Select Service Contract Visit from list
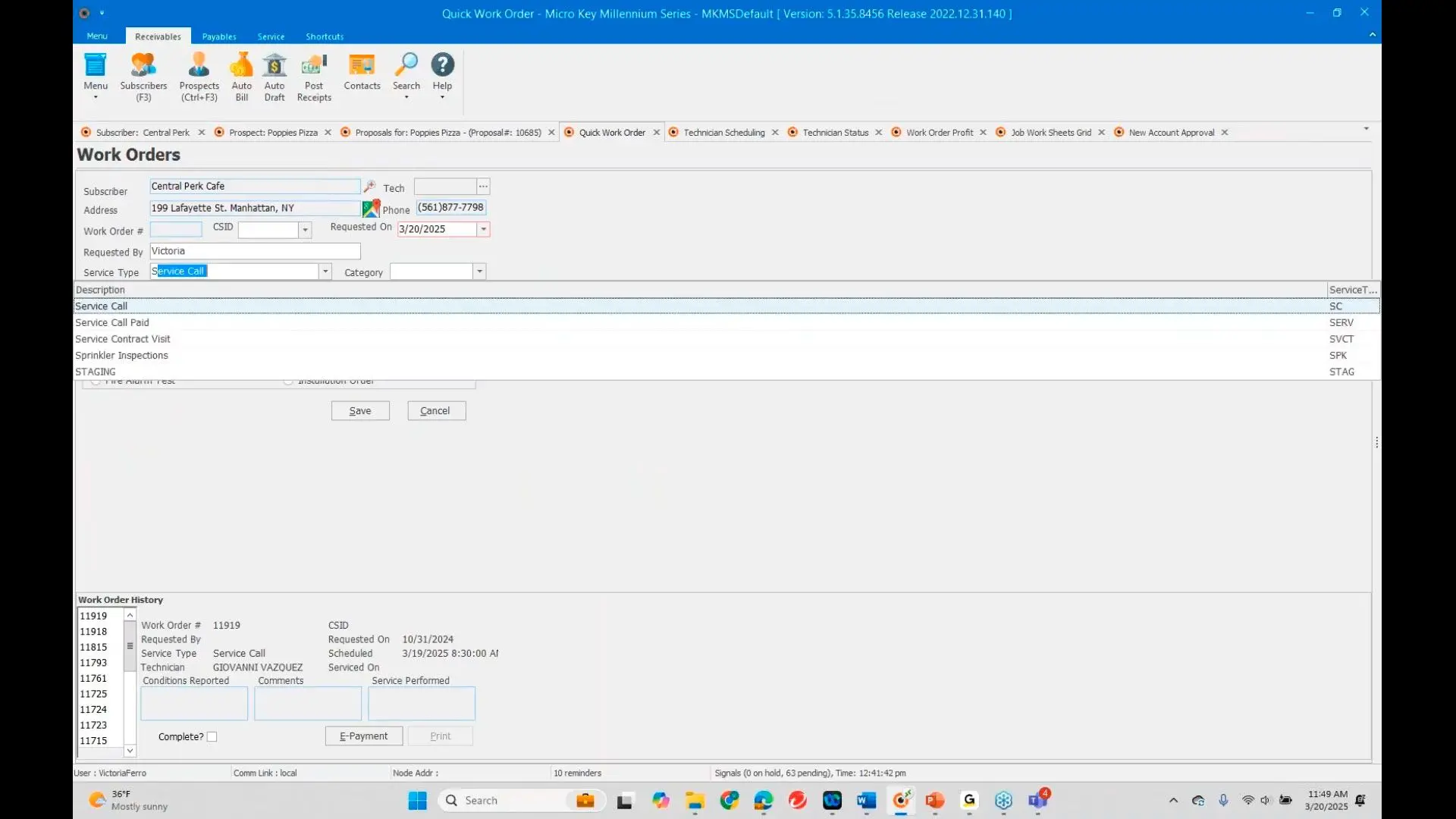The width and height of the screenshot is (1456, 819). [x=123, y=339]
